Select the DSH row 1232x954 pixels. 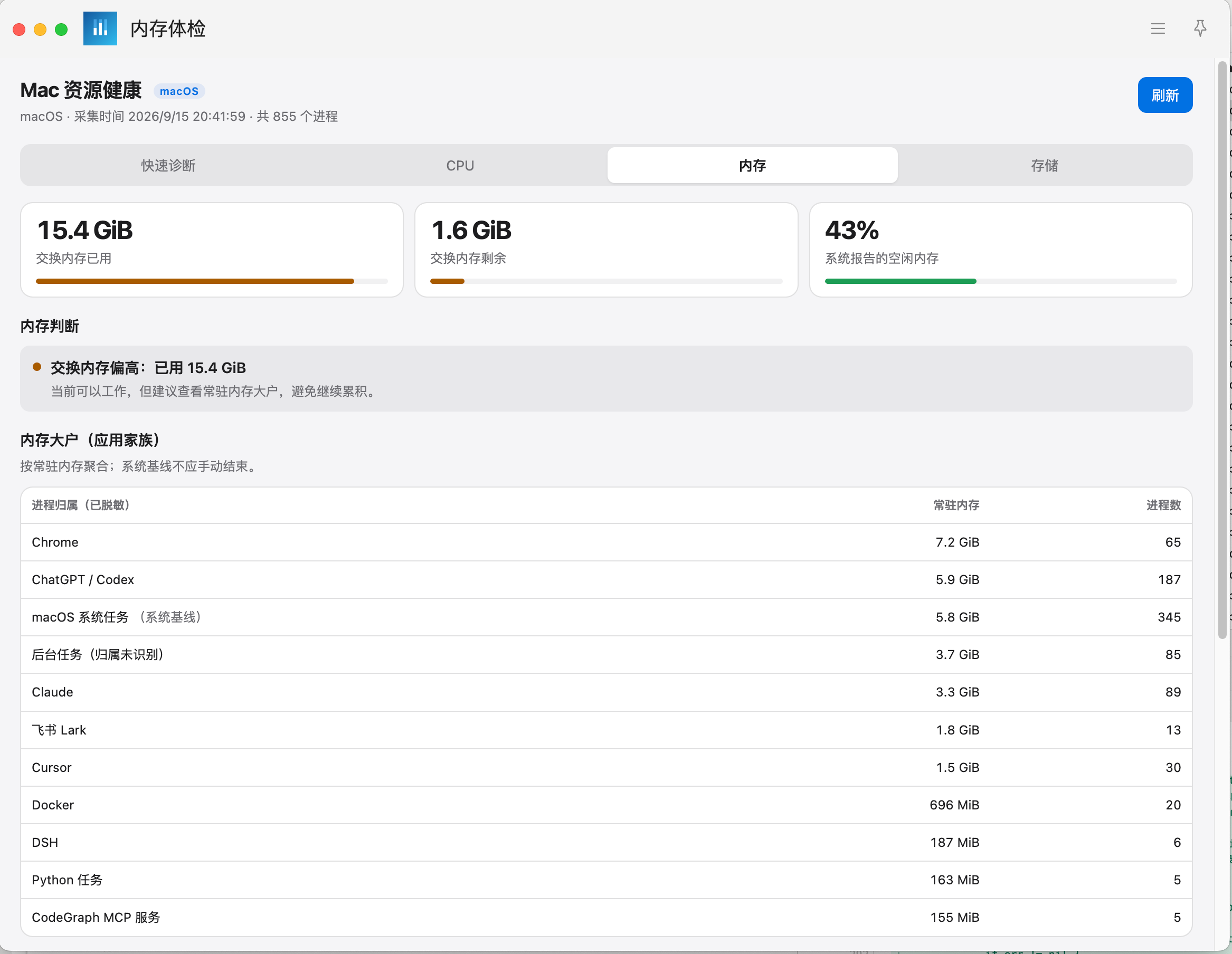point(606,842)
